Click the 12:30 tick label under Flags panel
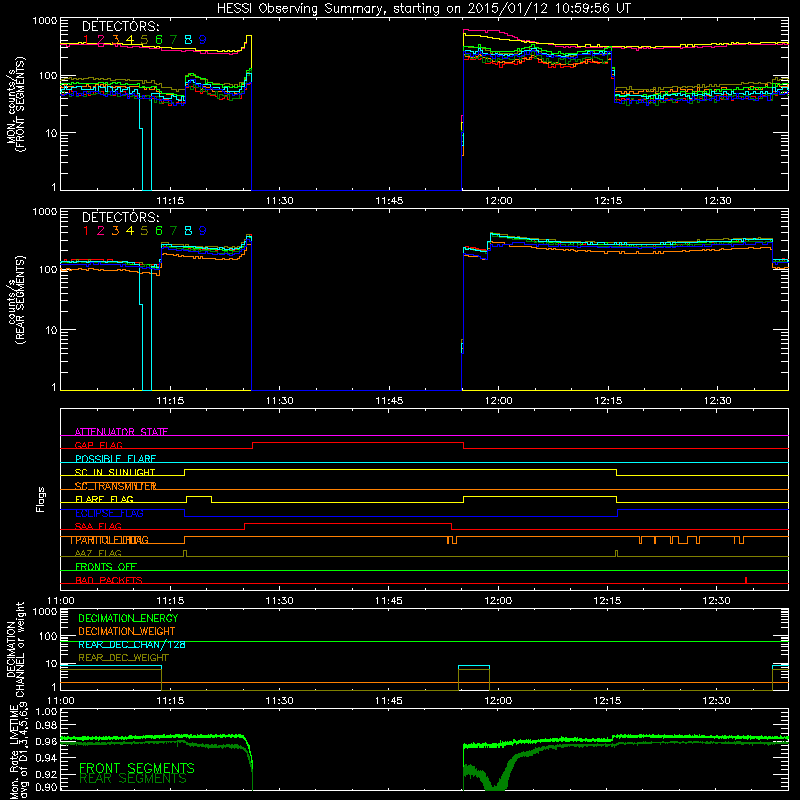This screenshot has width=800, height=800. 716,601
